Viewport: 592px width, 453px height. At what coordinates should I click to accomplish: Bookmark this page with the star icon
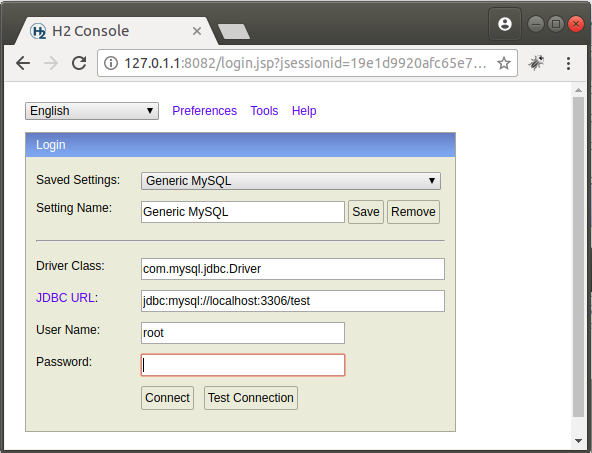504,63
